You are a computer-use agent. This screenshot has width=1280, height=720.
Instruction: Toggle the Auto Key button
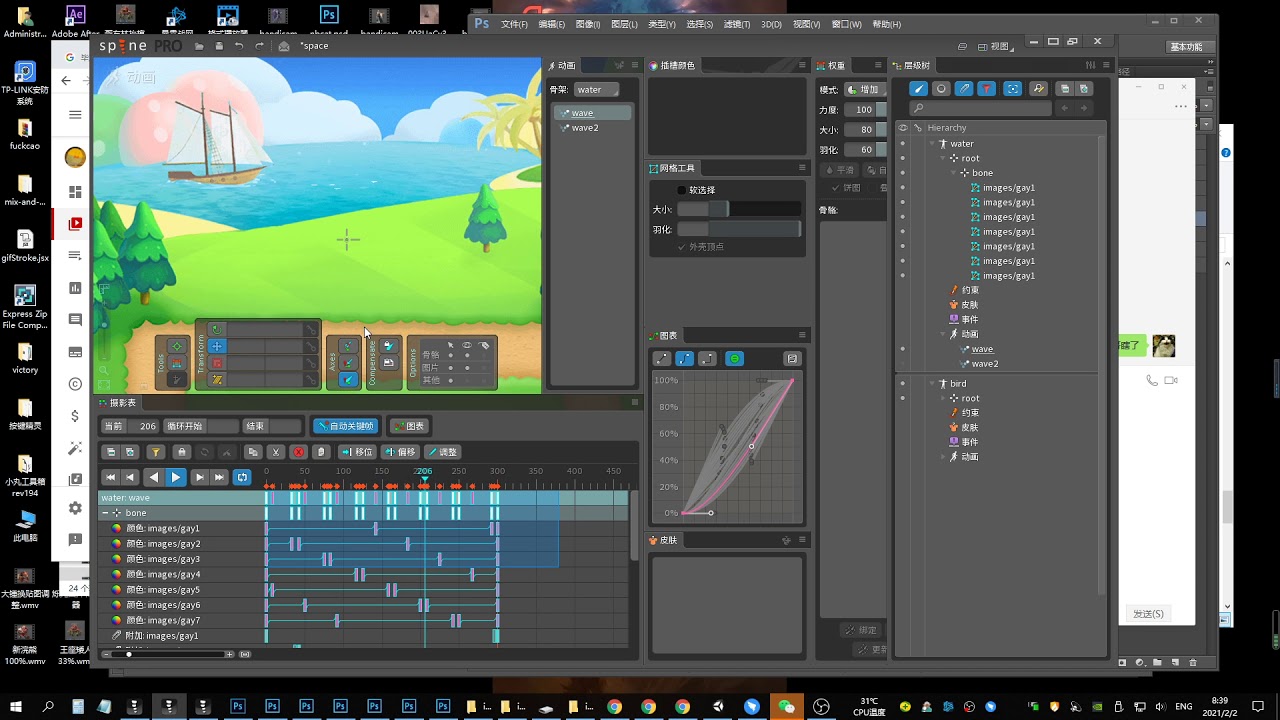[346, 426]
